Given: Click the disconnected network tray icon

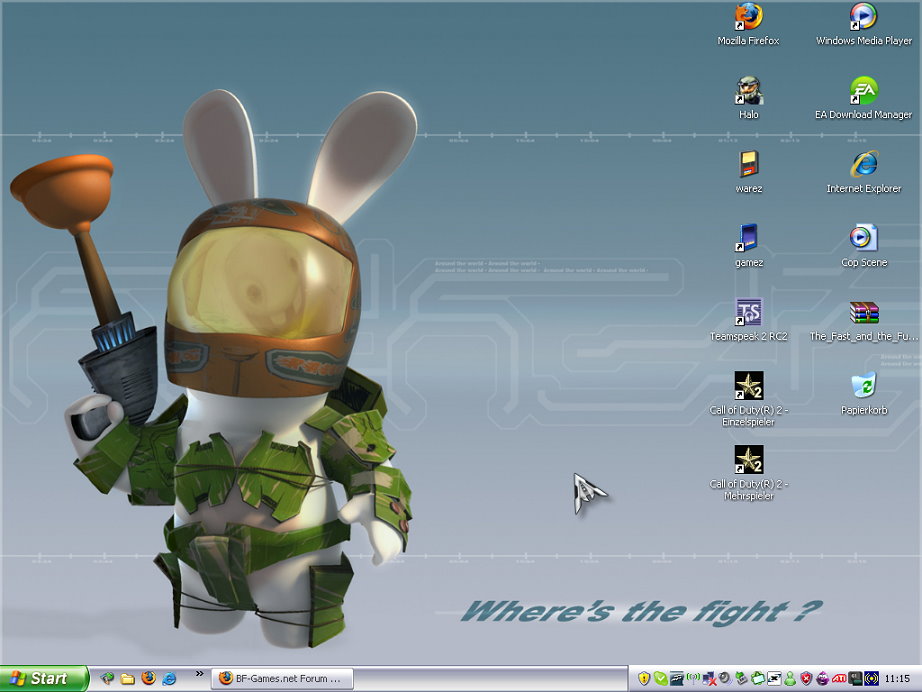Looking at the screenshot, I should pos(709,679).
